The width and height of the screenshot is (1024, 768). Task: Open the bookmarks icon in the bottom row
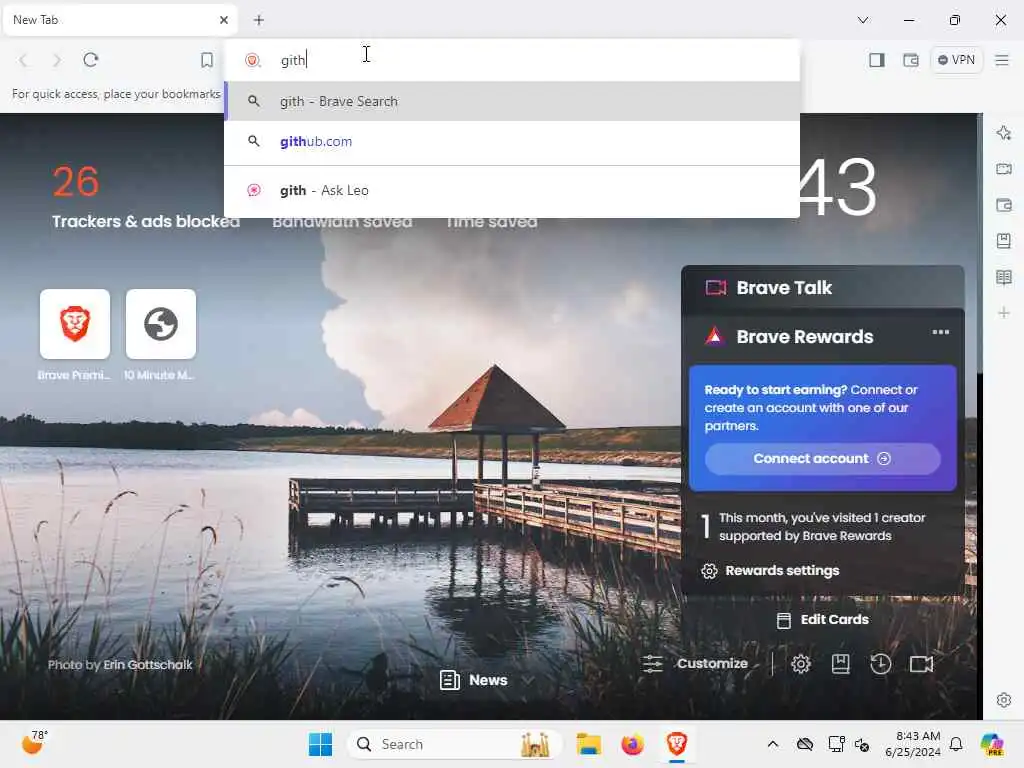click(x=840, y=664)
